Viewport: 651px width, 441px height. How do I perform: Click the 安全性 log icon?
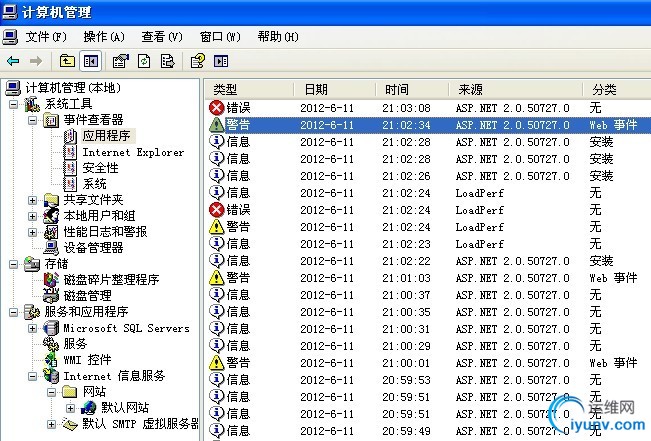(x=70, y=168)
